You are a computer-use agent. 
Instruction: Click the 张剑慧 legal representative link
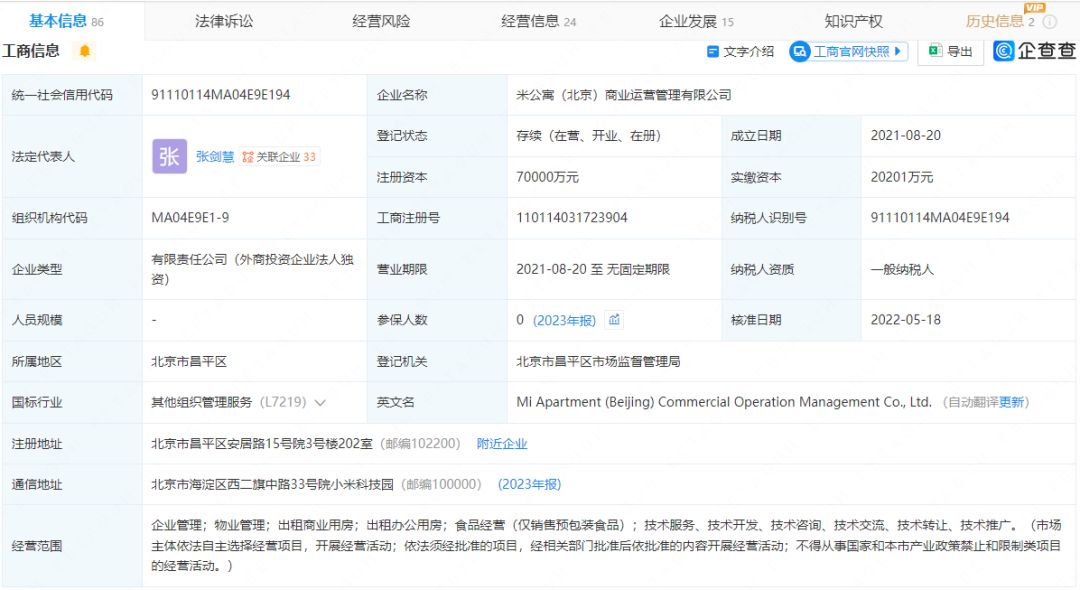(215, 157)
